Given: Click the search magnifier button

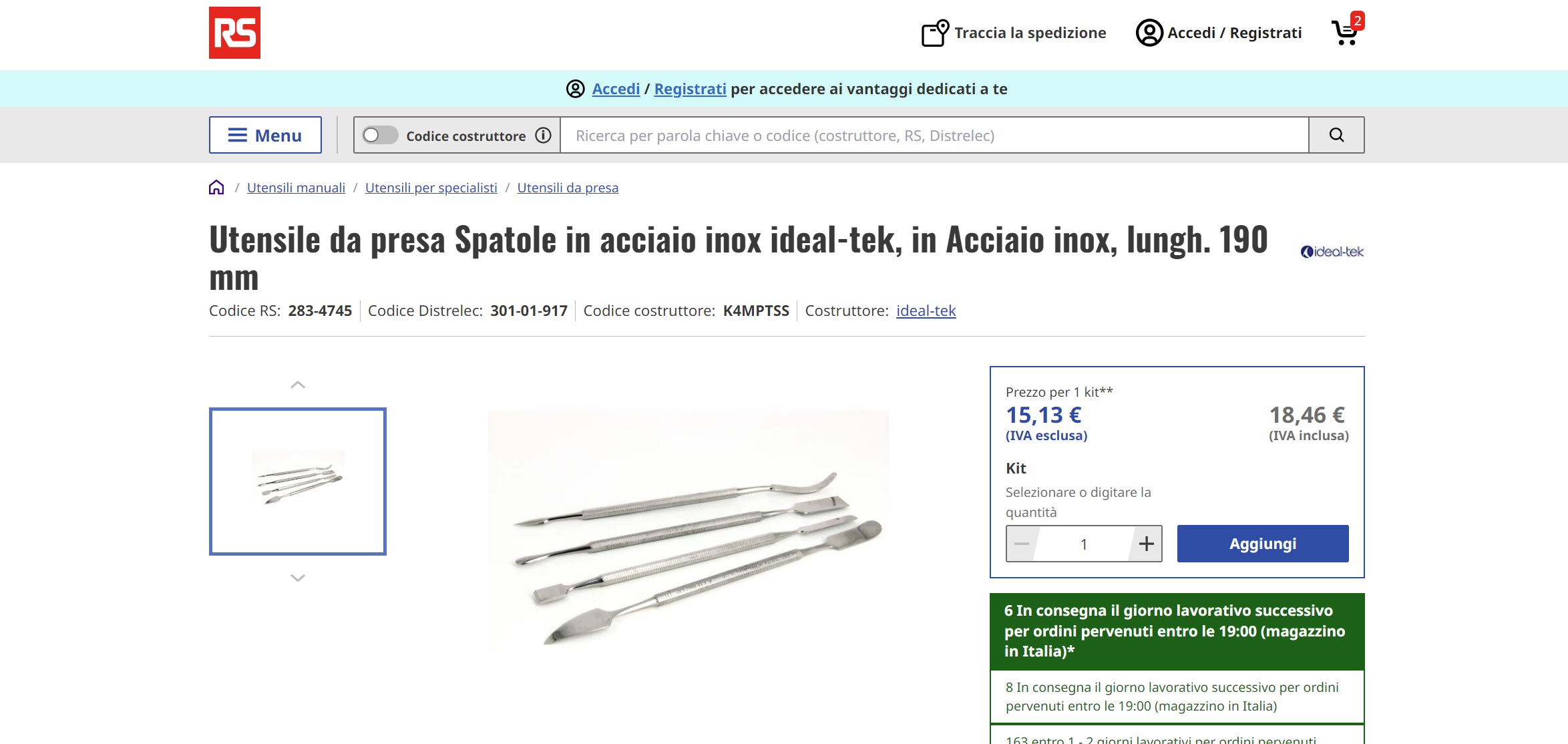Looking at the screenshot, I should tap(1336, 135).
